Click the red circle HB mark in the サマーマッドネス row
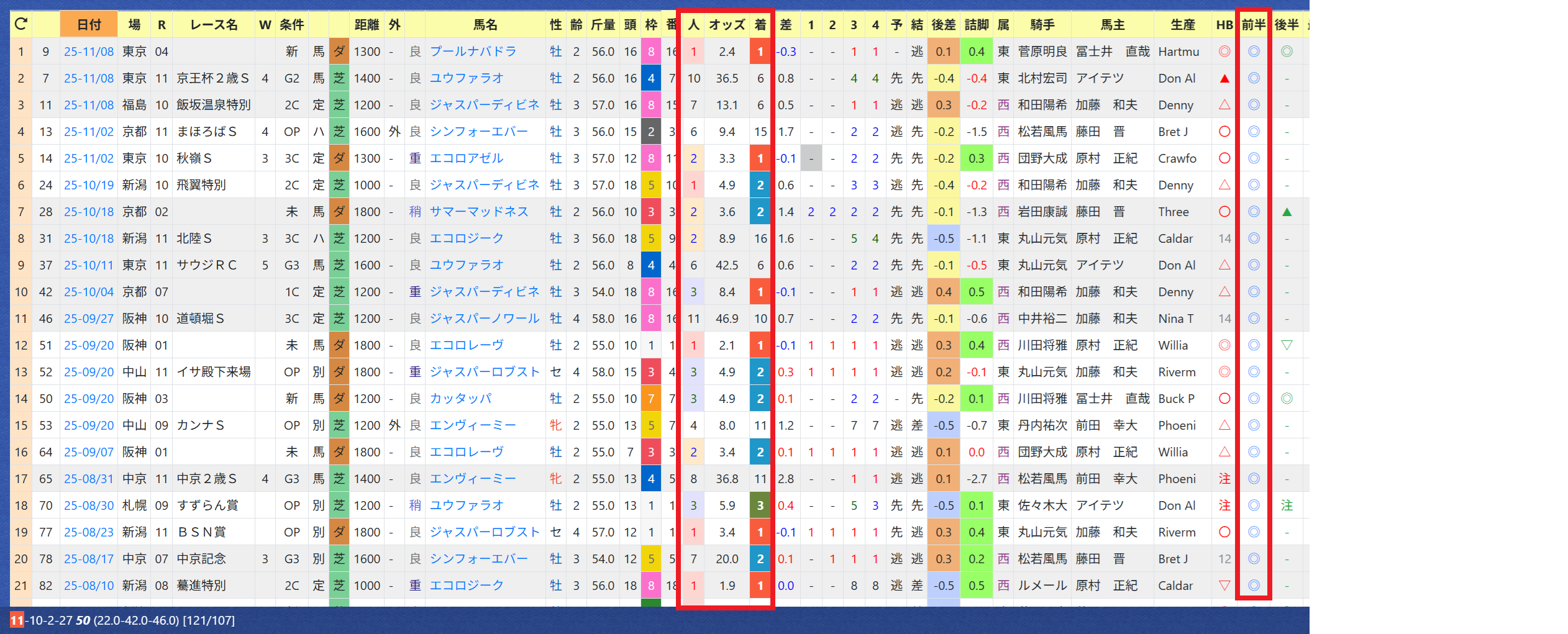 [1224, 212]
